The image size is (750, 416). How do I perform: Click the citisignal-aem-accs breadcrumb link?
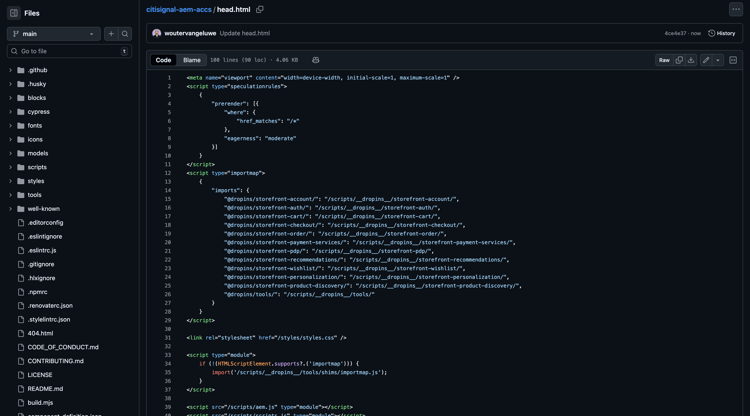coord(178,10)
